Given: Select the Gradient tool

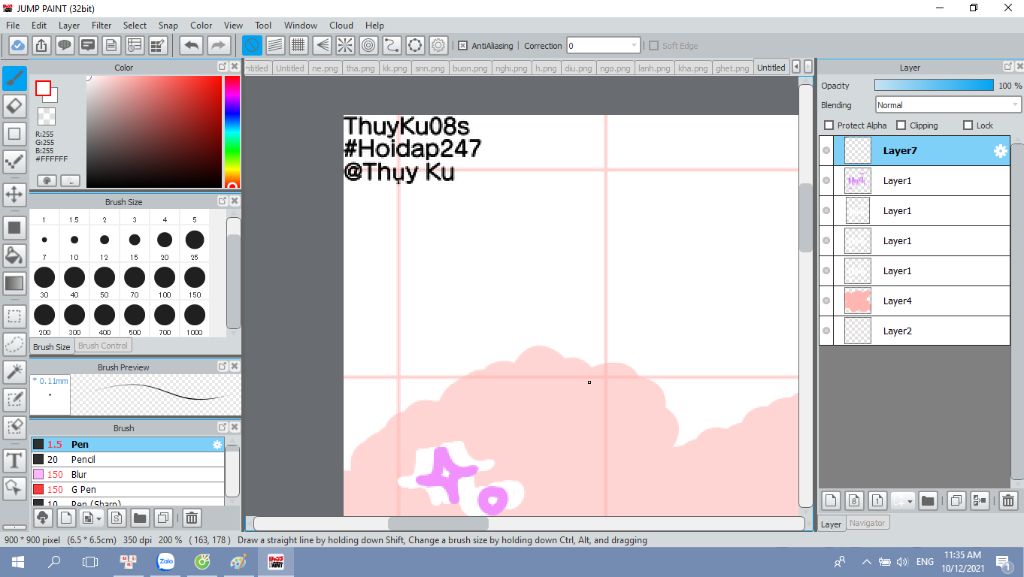Looking at the screenshot, I should pos(14,283).
